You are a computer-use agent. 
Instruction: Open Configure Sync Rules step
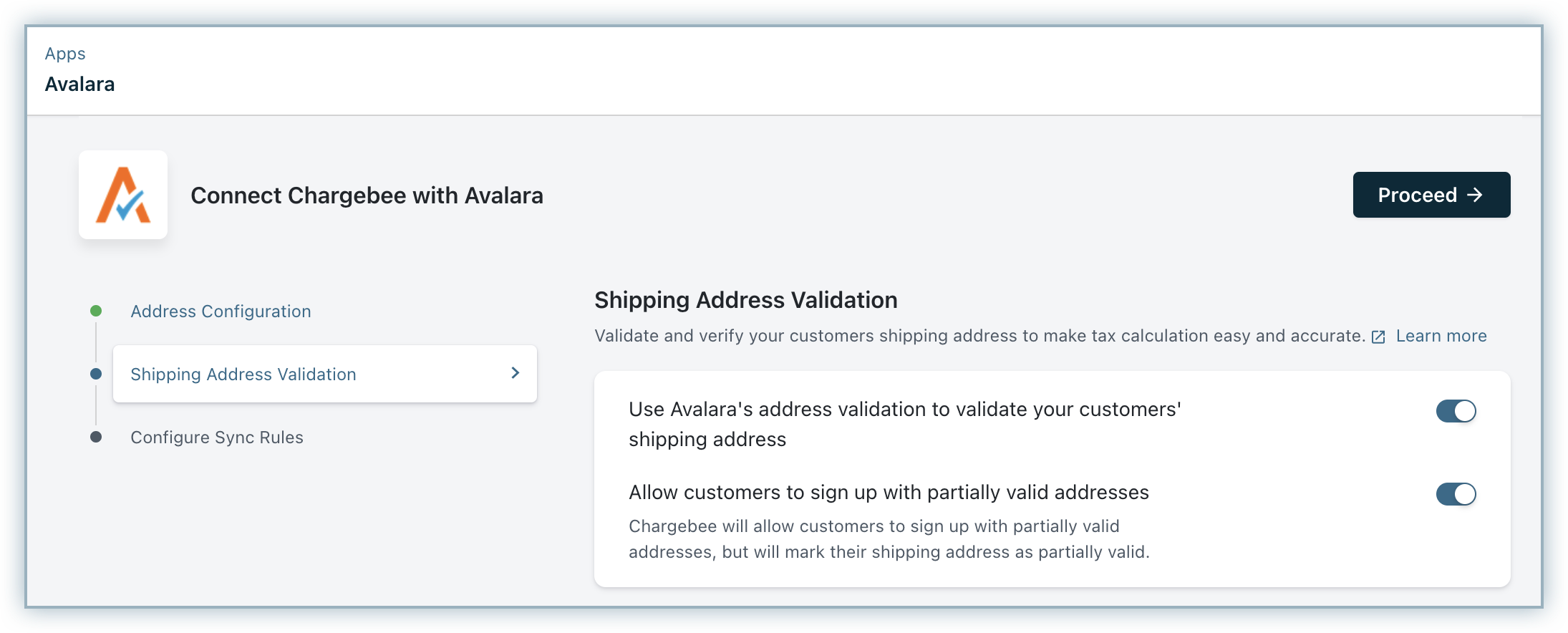pos(217,438)
